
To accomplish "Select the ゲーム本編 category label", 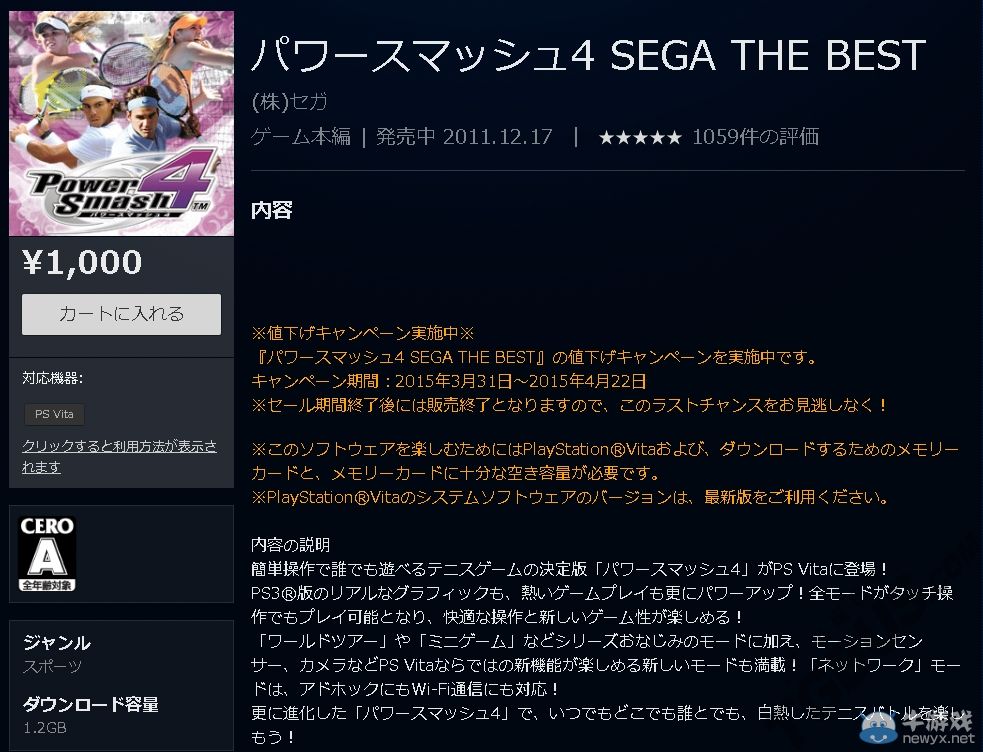I will pyautogui.click(x=300, y=137).
